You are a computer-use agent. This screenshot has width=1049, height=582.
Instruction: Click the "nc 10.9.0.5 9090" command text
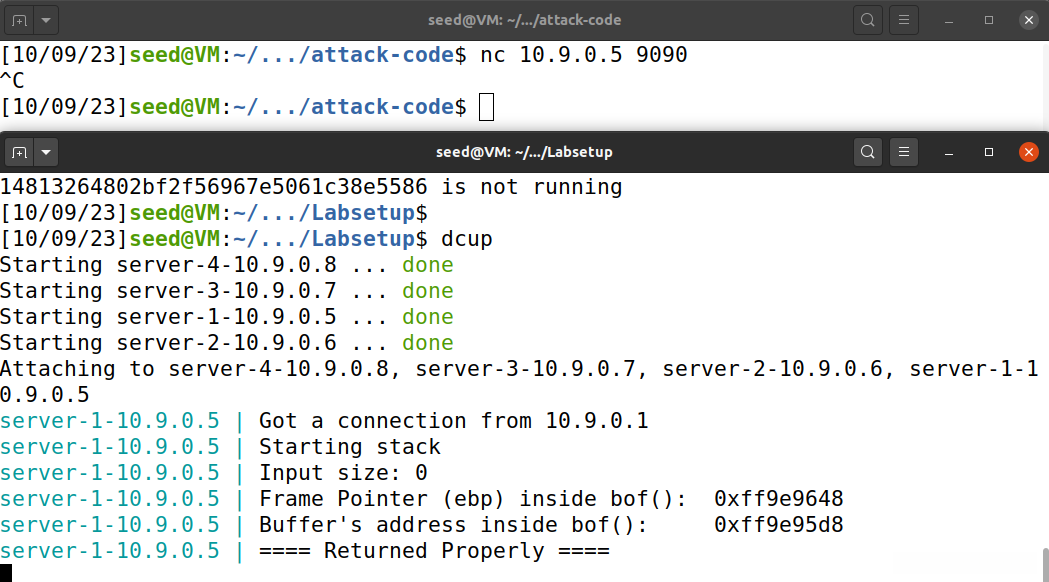tap(584, 55)
